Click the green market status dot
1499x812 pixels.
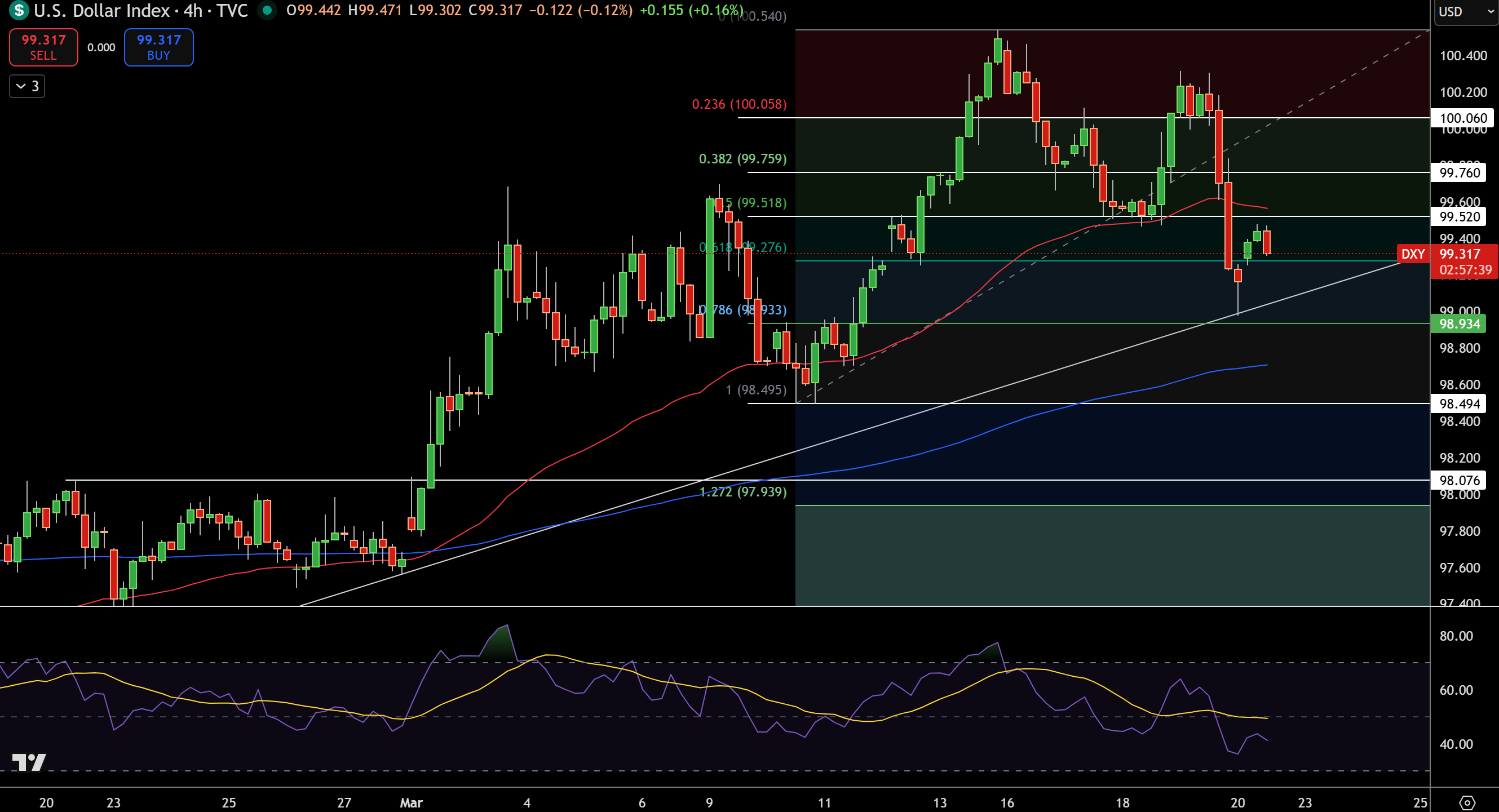267,10
